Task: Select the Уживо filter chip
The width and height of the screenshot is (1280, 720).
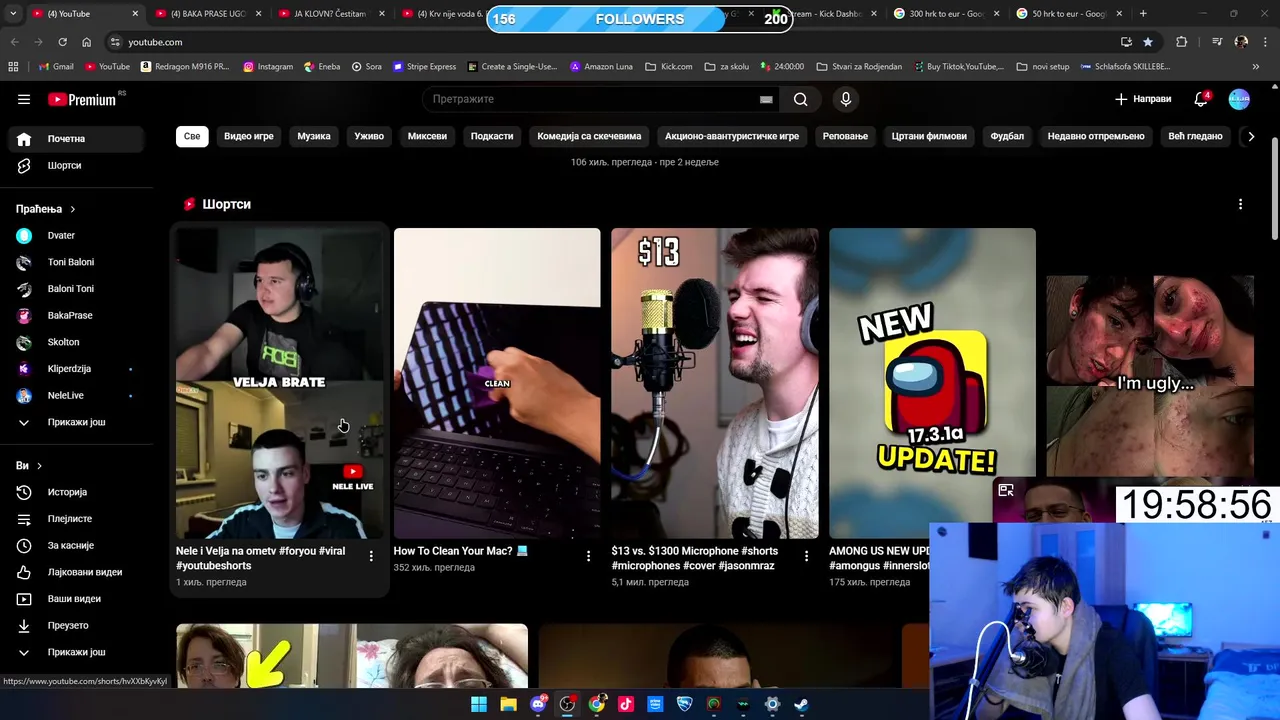Action: coord(369,136)
